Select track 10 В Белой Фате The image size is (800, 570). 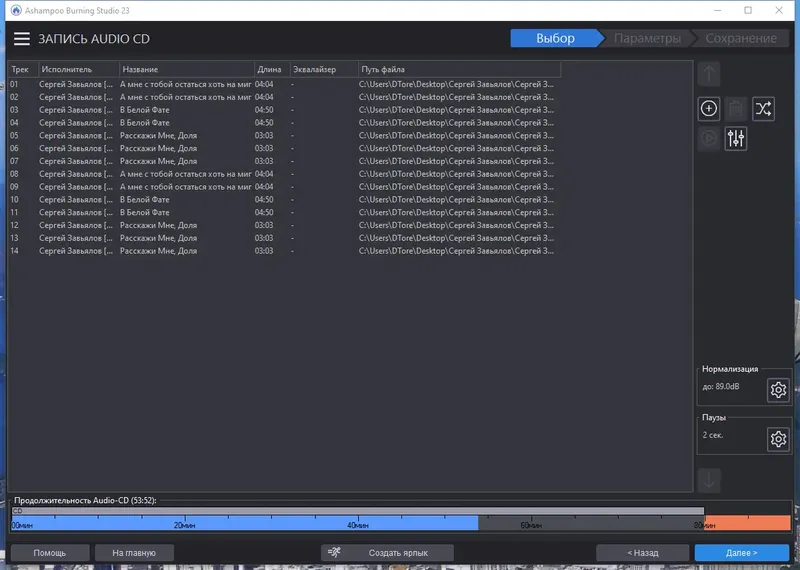[284, 200]
